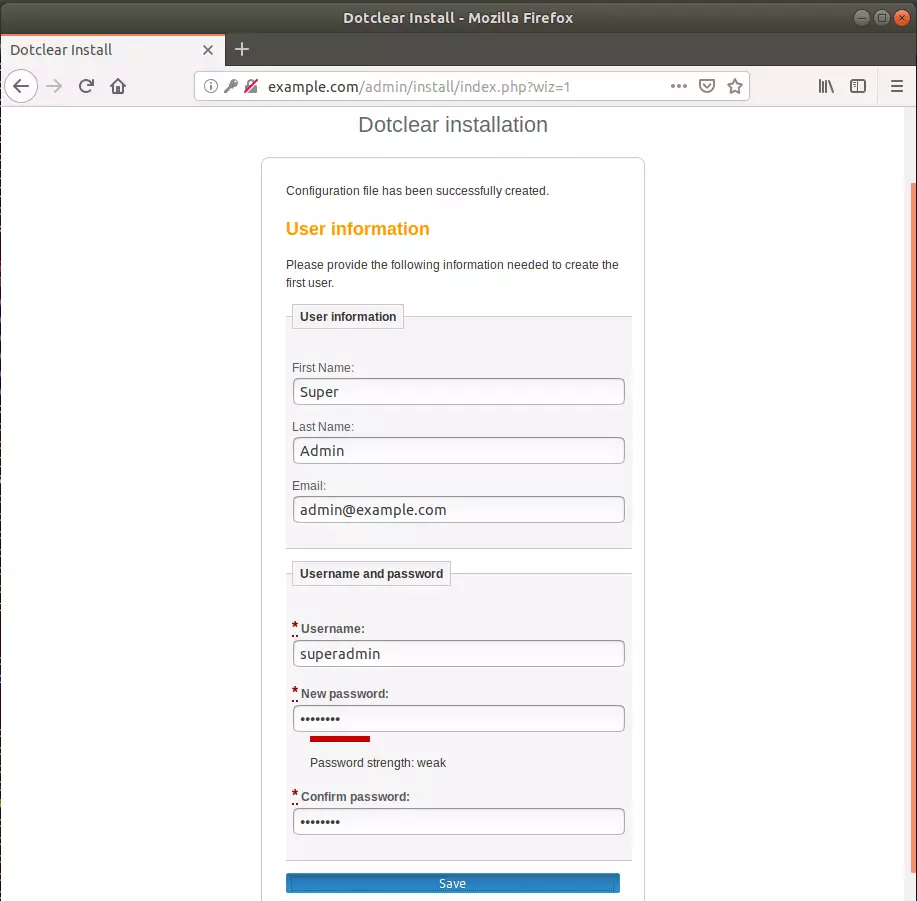Click the 'First Name:' label

tap(323, 368)
